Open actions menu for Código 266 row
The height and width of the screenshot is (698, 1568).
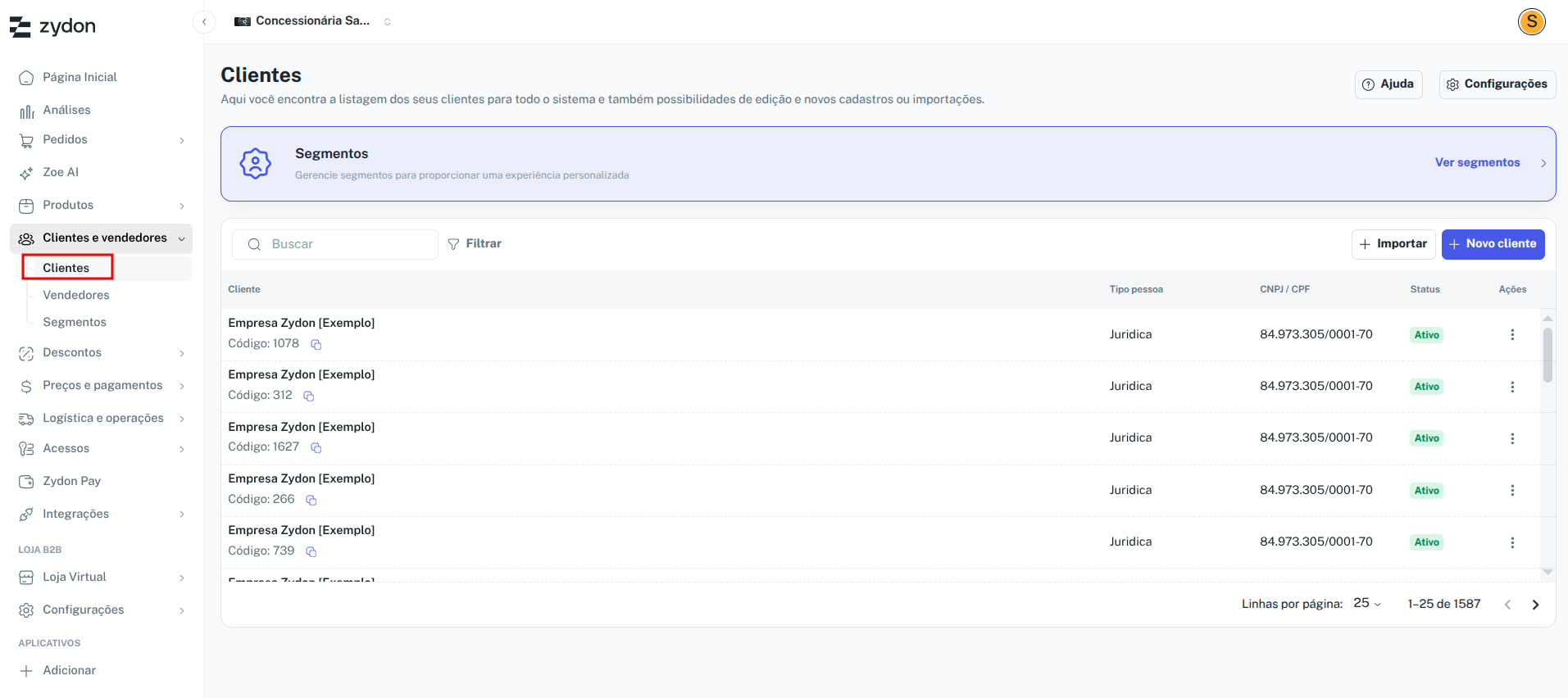coord(1512,491)
